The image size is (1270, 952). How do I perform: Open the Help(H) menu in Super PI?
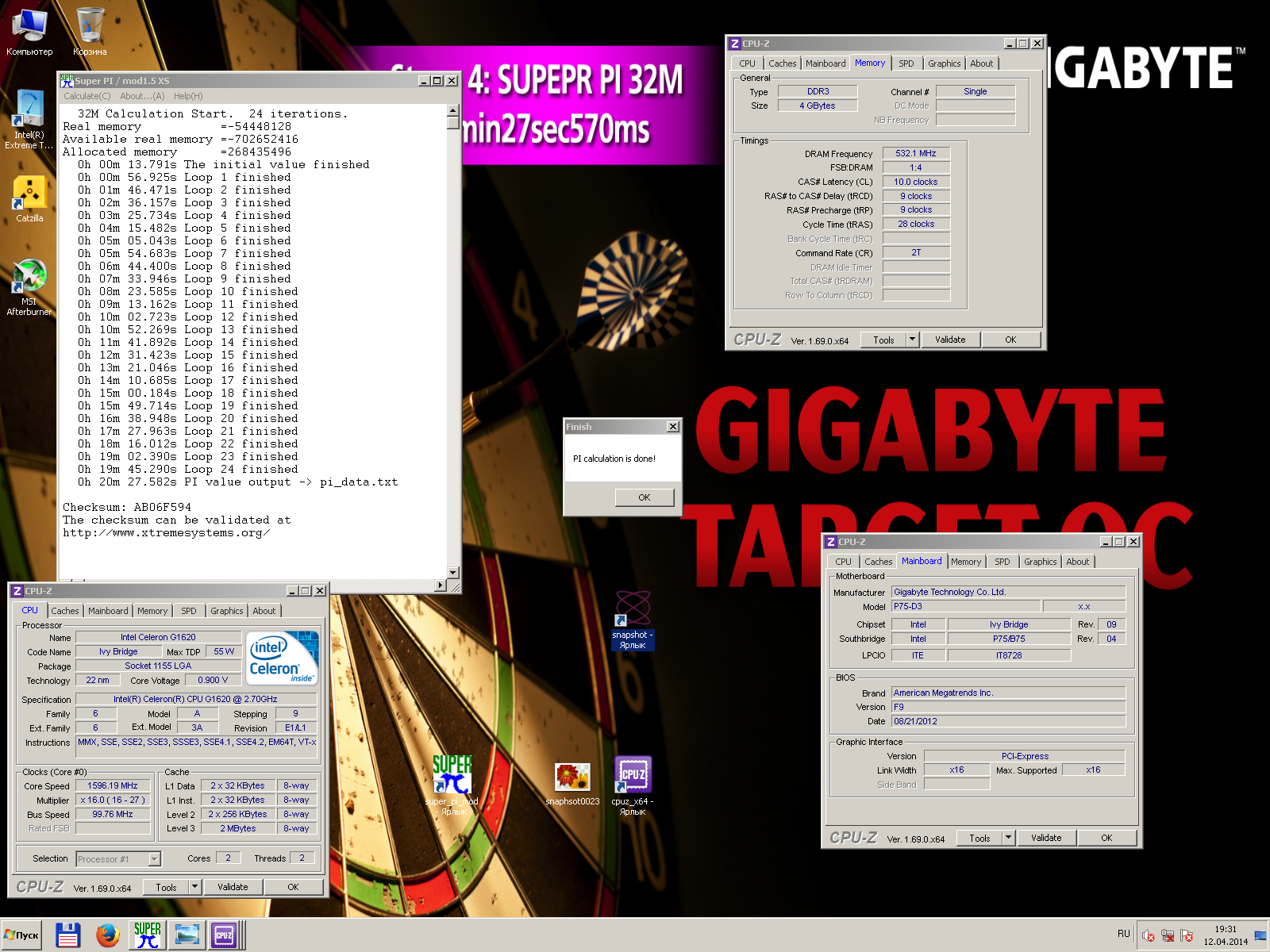(x=188, y=96)
